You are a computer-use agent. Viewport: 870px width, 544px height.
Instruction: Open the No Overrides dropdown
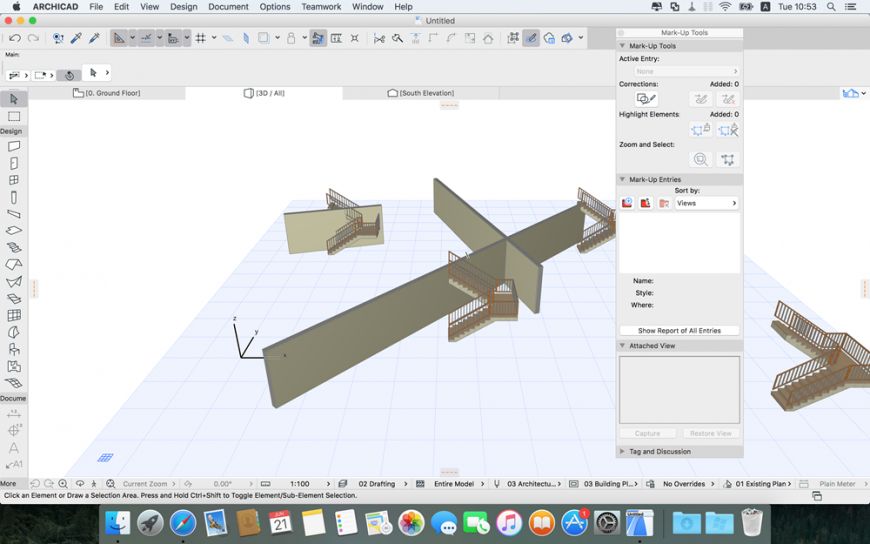click(x=682, y=484)
